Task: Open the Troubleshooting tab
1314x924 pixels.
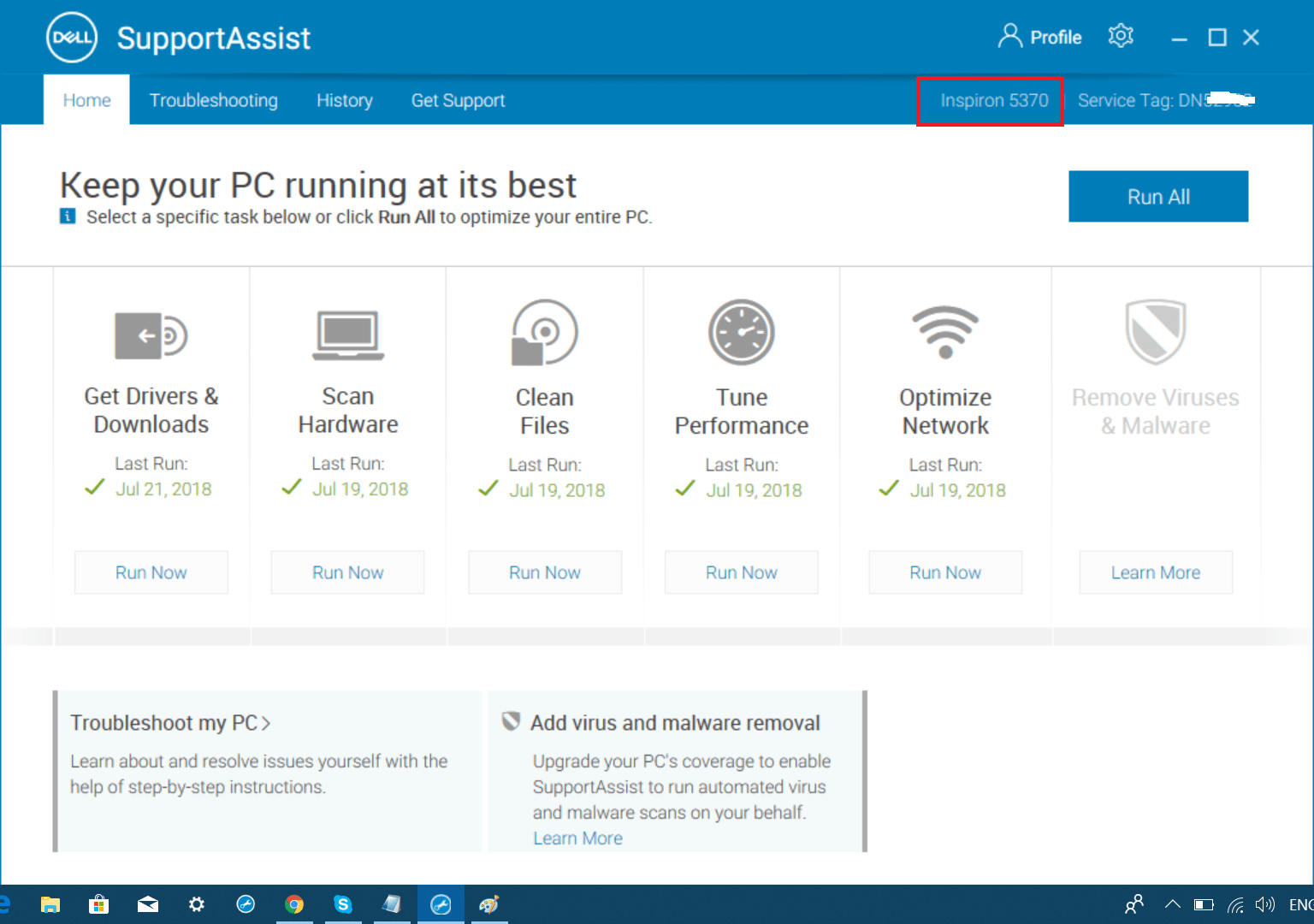Action: click(214, 100)
